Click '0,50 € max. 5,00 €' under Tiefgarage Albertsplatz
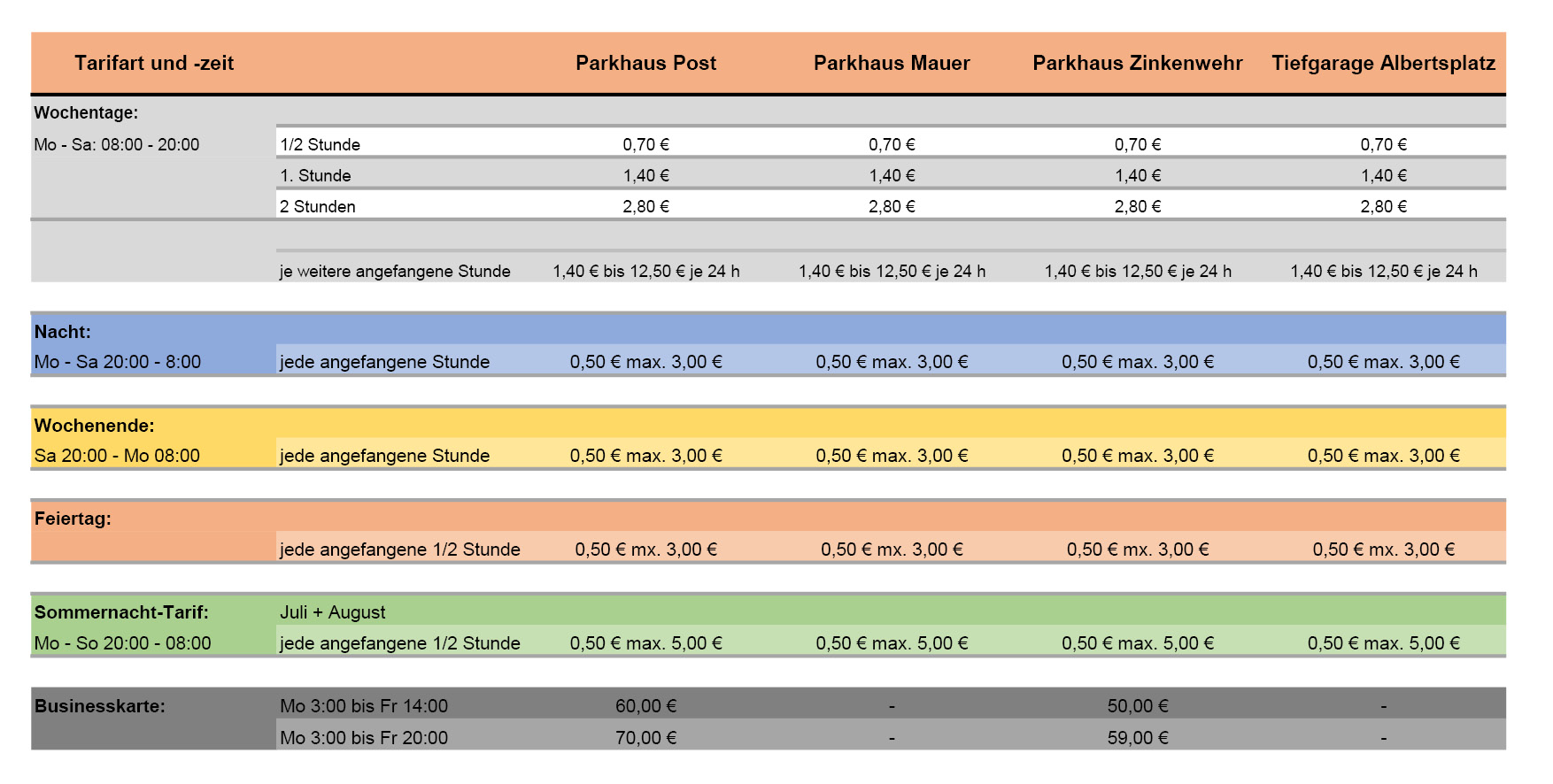Viewport: 1553px width, 784px height. 1384,643
